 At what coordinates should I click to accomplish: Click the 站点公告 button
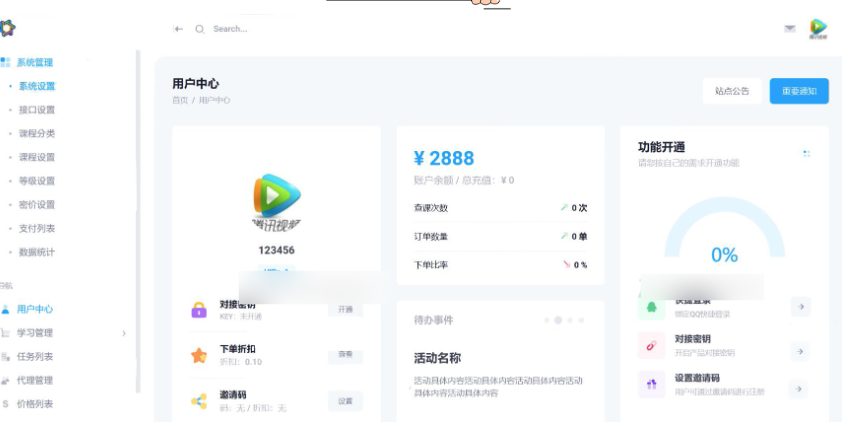[x=732, y=91]
